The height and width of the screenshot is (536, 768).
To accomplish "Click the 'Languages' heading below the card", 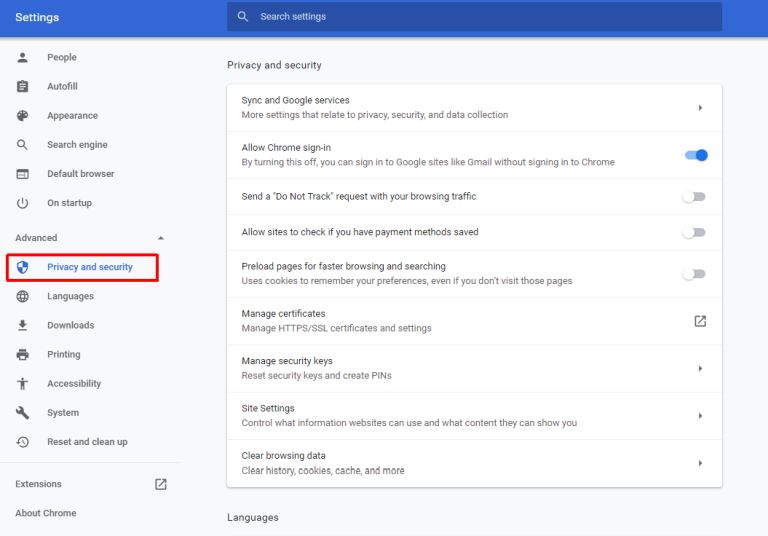I will pos(253,517).
